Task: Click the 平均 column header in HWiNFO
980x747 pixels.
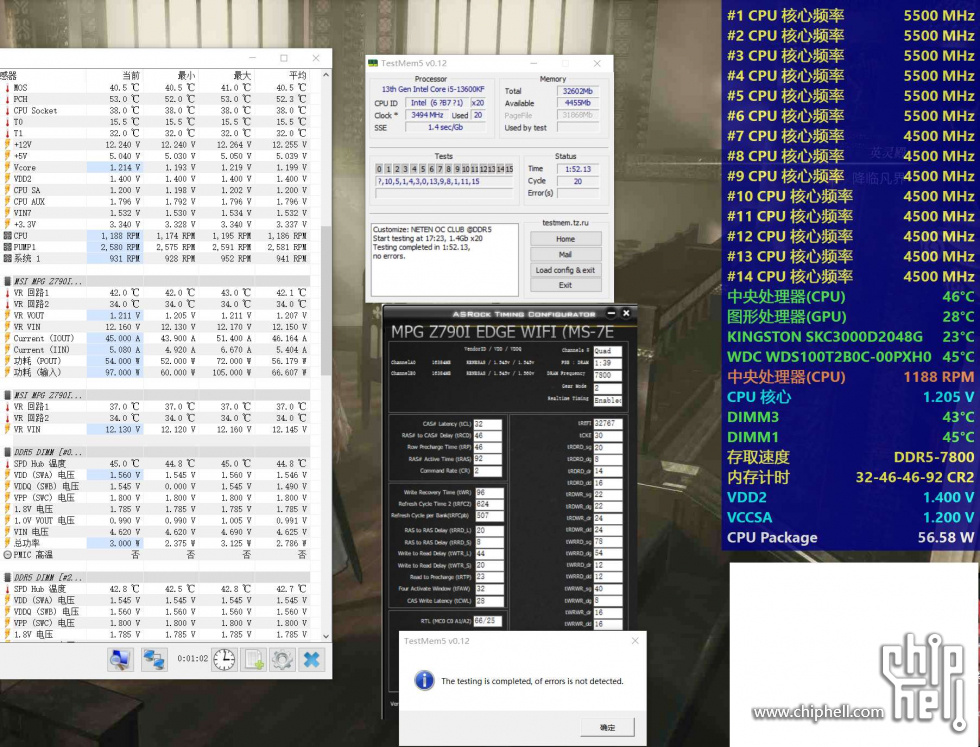Action: click(298, 76)
